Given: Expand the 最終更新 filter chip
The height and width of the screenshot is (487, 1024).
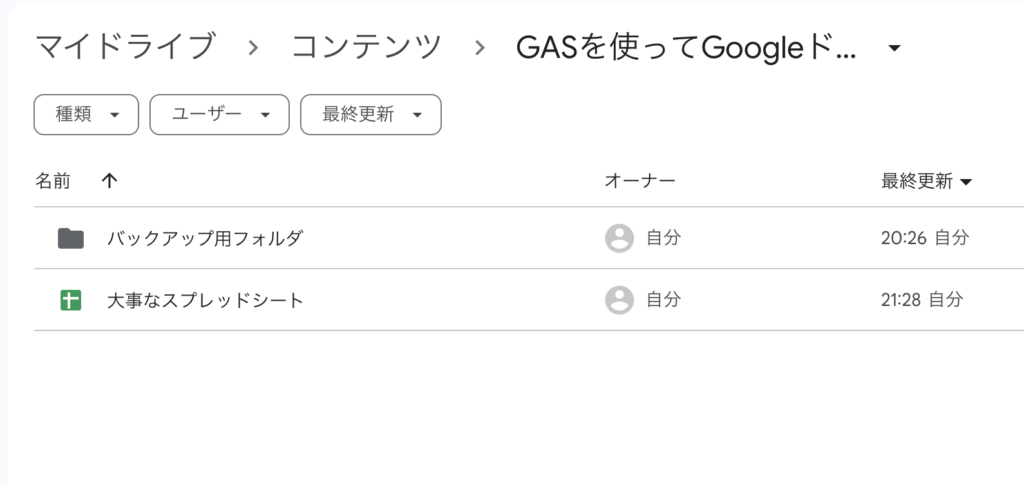Looking at the screenshot, I should point(370,115).
